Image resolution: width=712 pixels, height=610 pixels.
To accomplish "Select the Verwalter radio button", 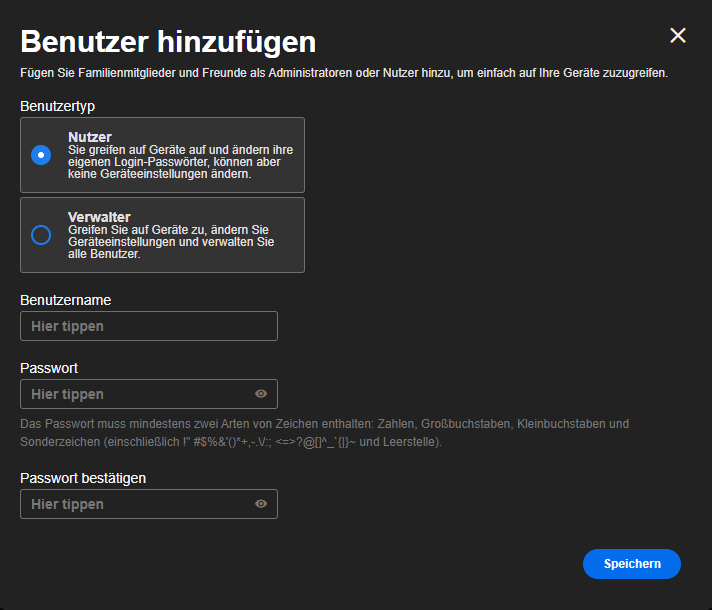I will point(41,235).
